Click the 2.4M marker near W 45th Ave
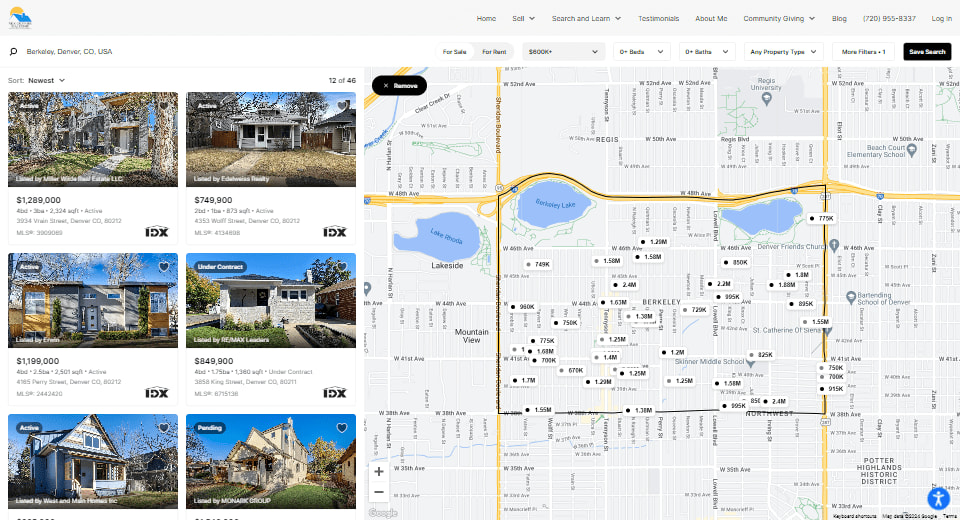This screenshot has height=520, width=960. pos(625,285)
